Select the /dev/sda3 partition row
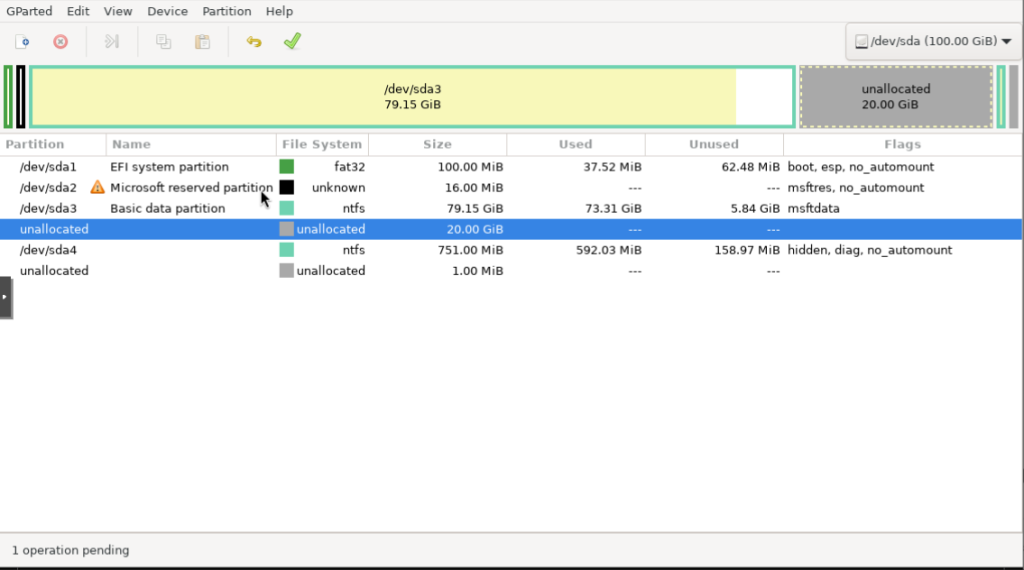1024x570 pixels. click(x=511, y=208)
